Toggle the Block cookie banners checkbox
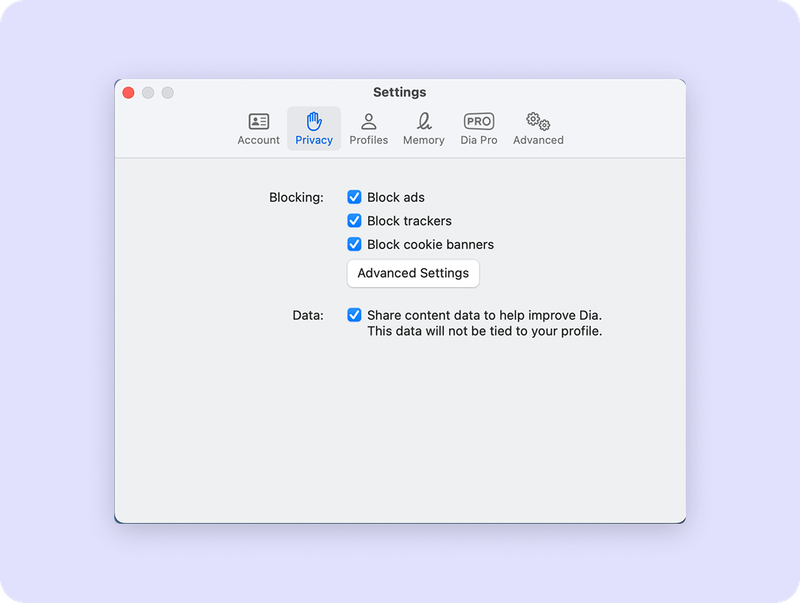This screenshot has width=800, height=603. click(x=354, y=244)
